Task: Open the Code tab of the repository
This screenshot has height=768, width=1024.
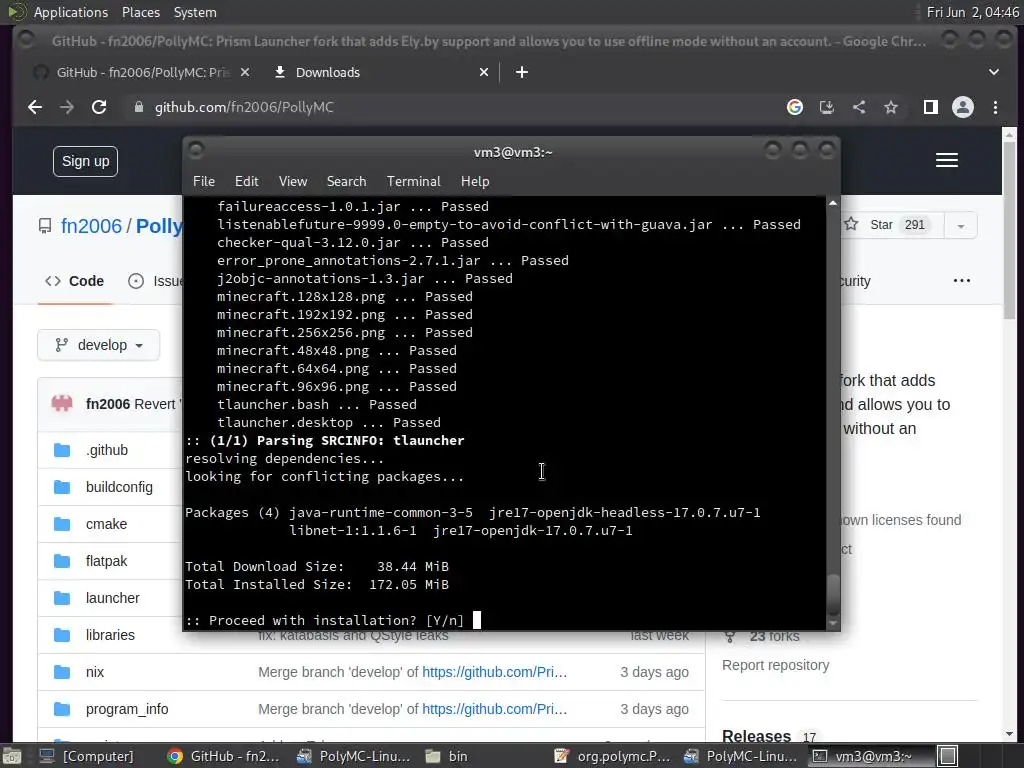Action: (74, 281)
